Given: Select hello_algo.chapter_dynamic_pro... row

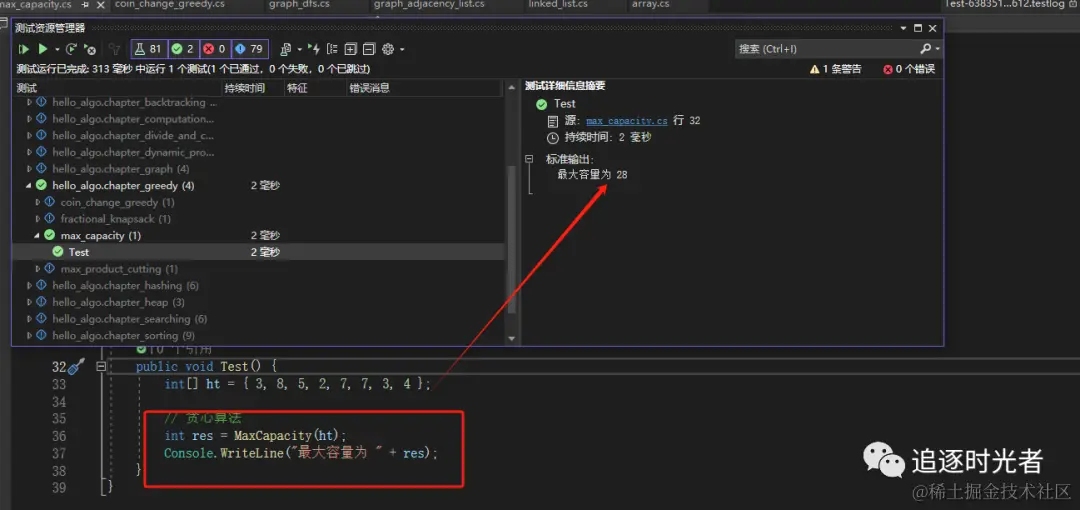Looking at the screenshot, I should (258, 152).
